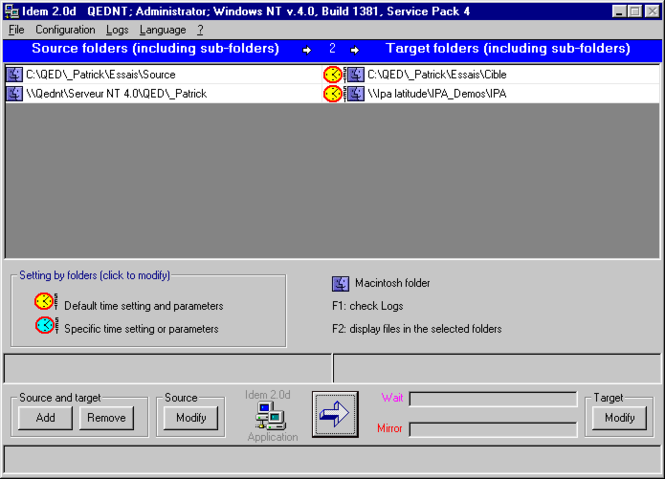The image size is (665, 479).
Task: Open the Configuration menu
Action: pos(65,30)
